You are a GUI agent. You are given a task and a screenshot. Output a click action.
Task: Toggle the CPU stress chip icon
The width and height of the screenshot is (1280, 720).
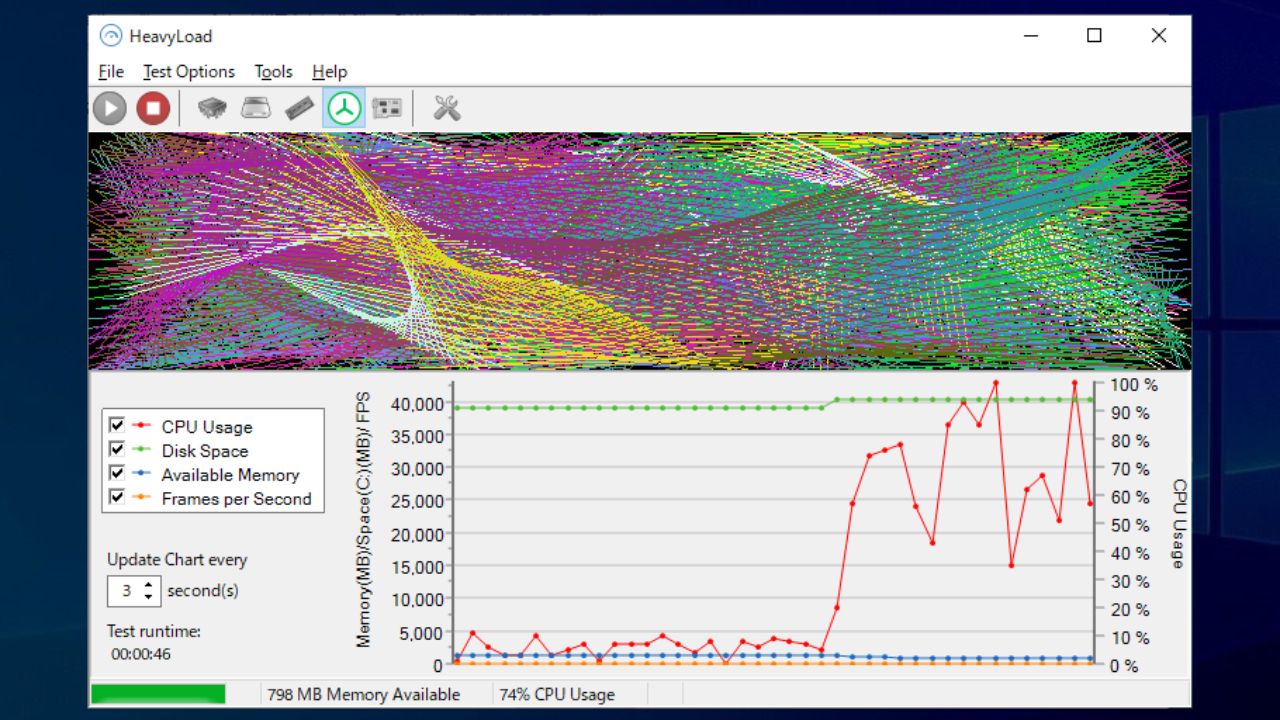click(211, 108)
